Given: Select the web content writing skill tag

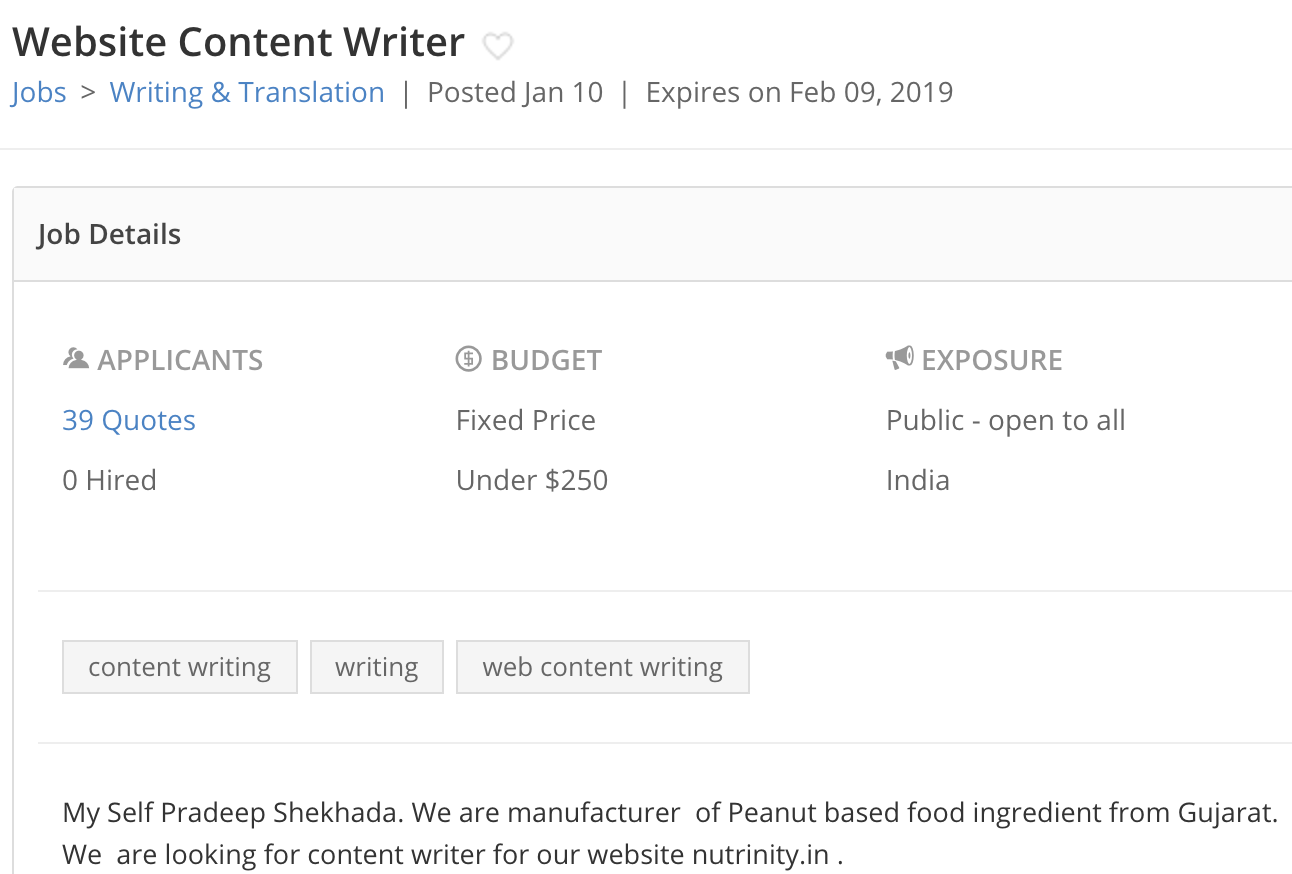Looking at the screenshot, I should coord(602,666).
